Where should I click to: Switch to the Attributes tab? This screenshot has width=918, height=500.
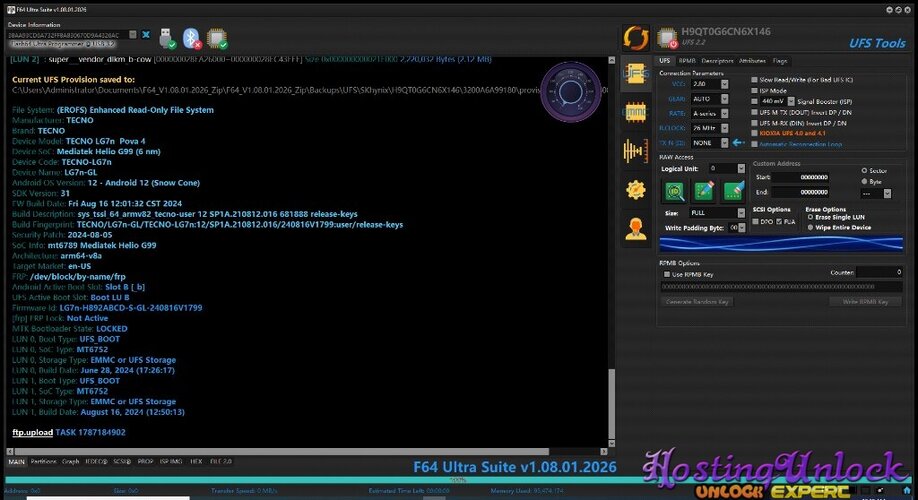click(x=752, y=61)
